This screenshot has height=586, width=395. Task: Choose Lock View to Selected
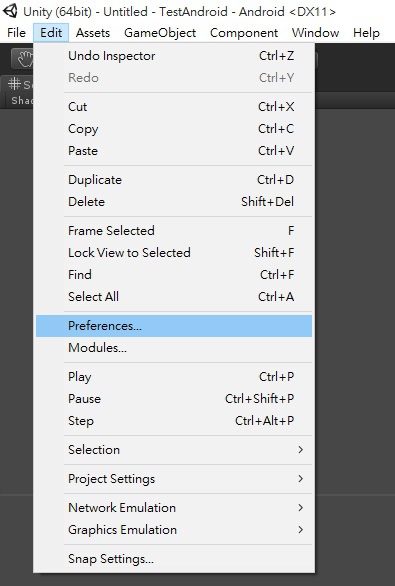(x=174, y=253)
